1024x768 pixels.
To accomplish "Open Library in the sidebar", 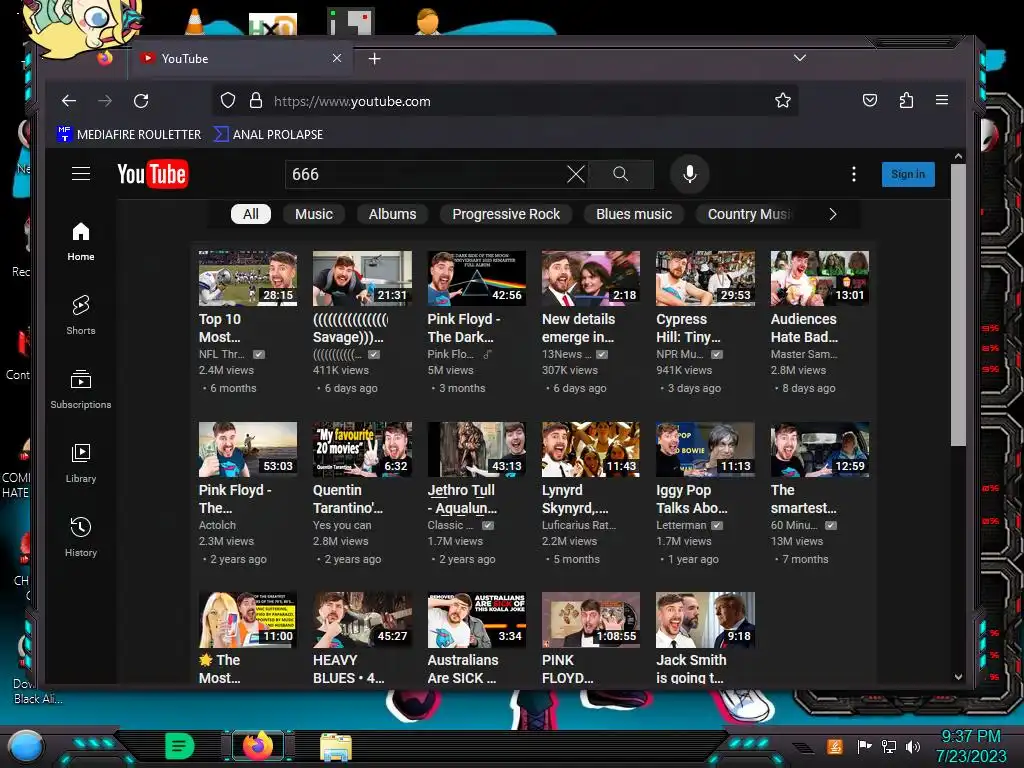I will 81,463.
